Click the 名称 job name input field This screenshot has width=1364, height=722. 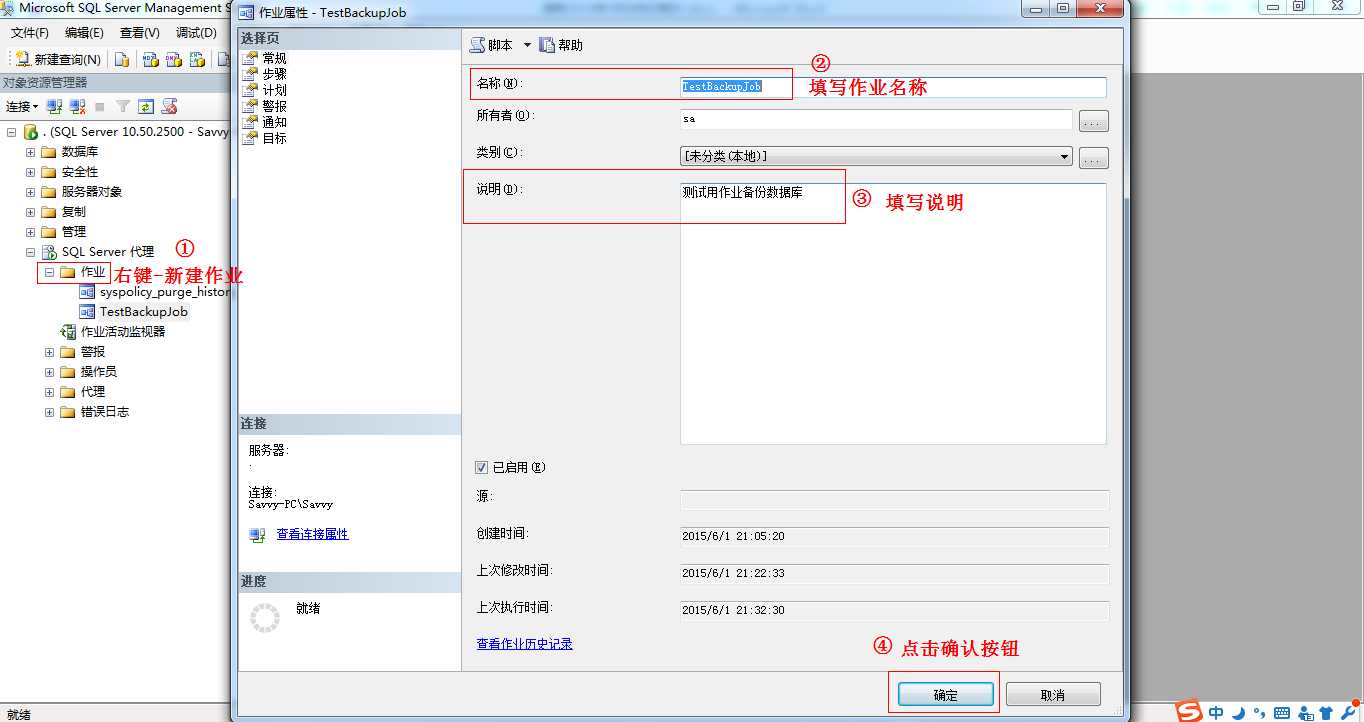(x=893, y=87)
